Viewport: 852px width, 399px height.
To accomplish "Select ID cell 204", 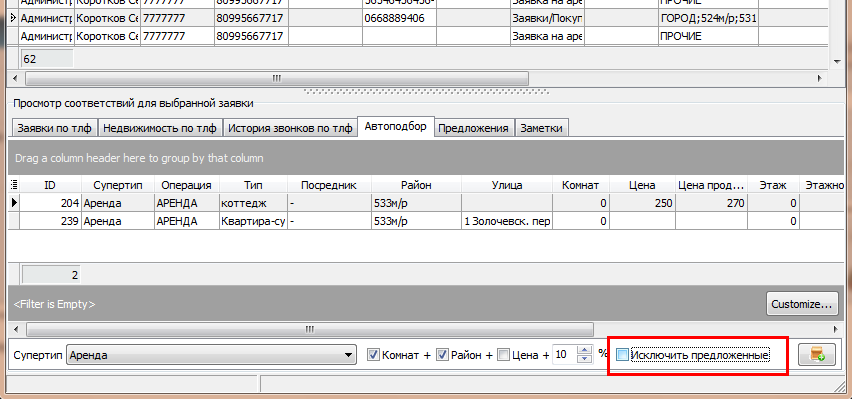I will (51, 203).
